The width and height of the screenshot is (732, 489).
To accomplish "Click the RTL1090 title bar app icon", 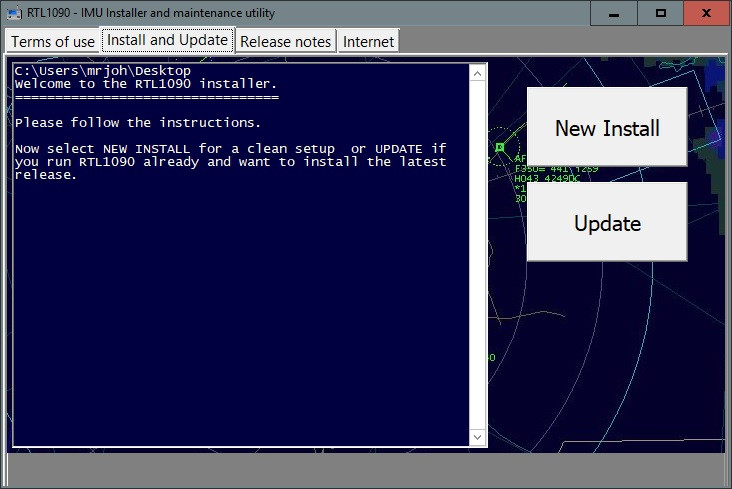I will click(14, 13).
